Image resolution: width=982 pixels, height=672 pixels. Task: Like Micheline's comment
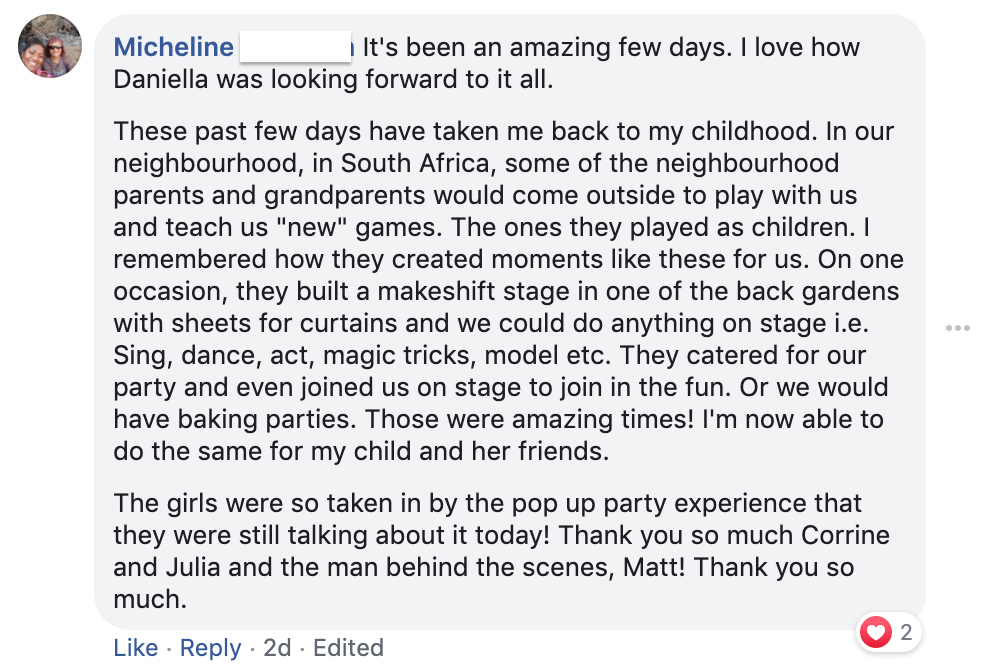[x=135, y=648]
